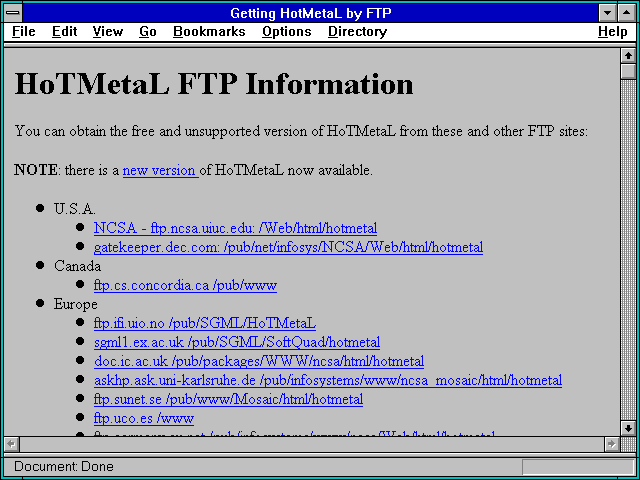Viewport: 640px width, 480px height.
Task: Open the askhp.ask.uni-karlsruhe.de link
Action: pos(328,380)
